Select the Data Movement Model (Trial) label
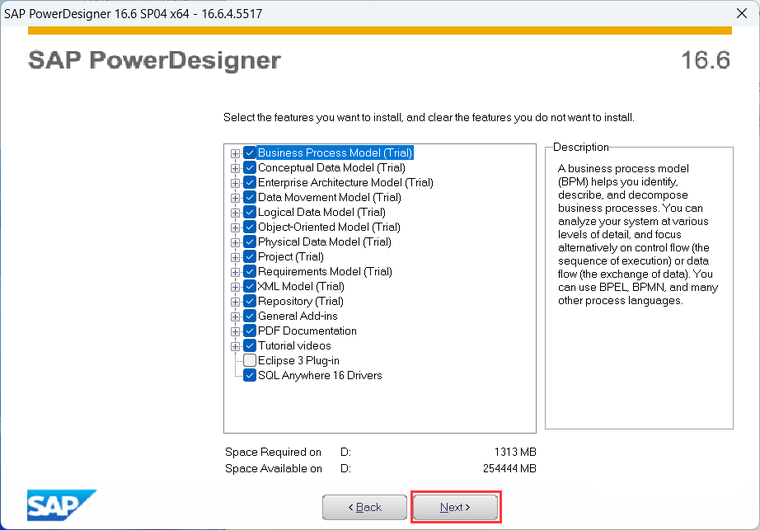 [x=330, y=197]
